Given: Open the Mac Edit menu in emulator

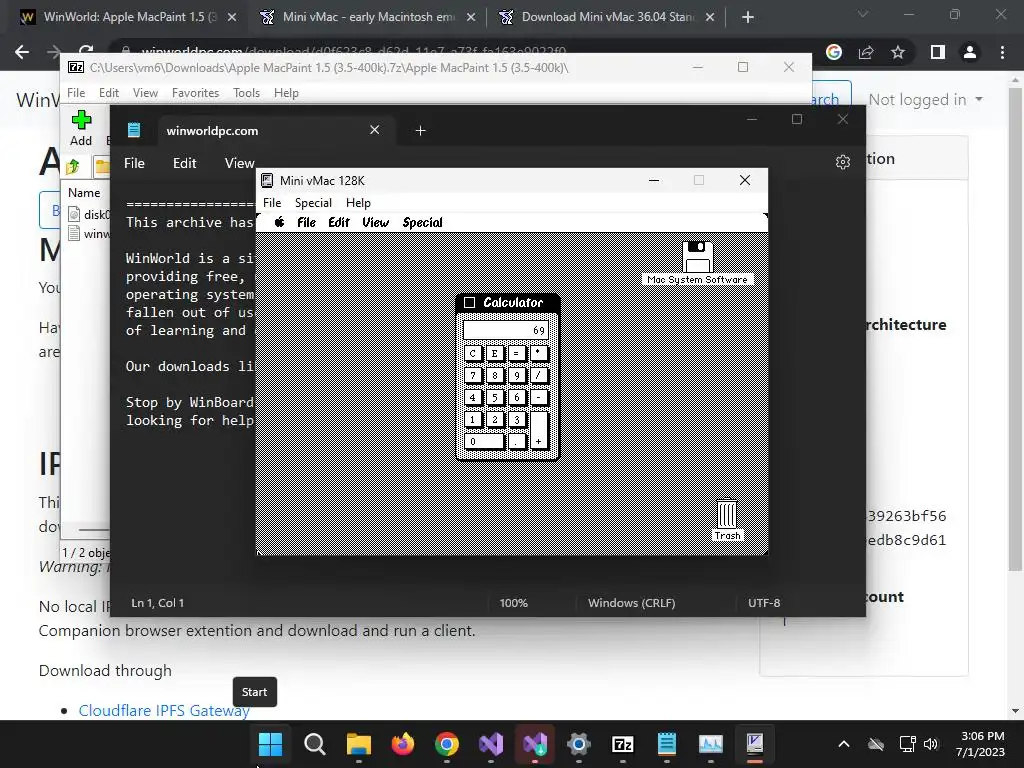Looking at the screenshot, I should tap(339, 222).
